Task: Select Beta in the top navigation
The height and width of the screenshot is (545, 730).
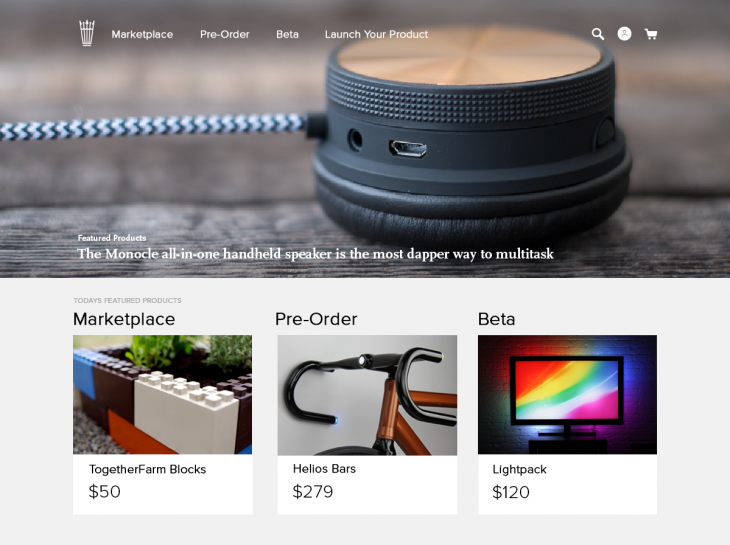Action: point(287,34)
